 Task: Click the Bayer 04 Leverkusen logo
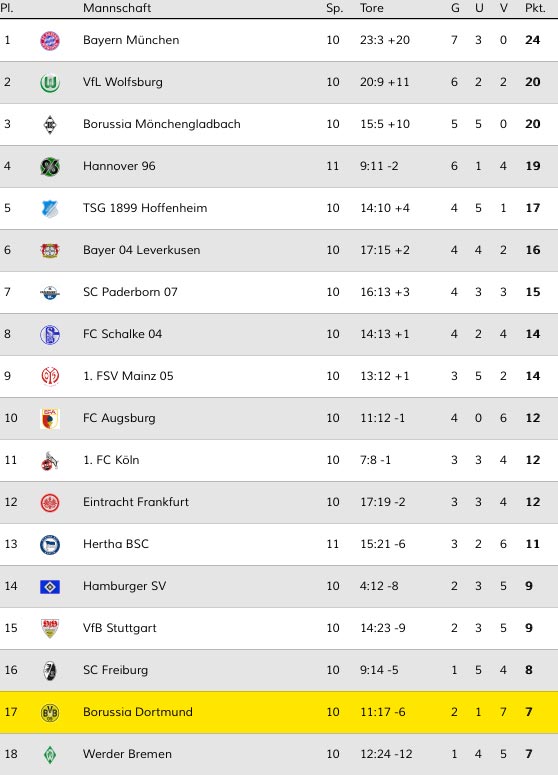[50, 251]
